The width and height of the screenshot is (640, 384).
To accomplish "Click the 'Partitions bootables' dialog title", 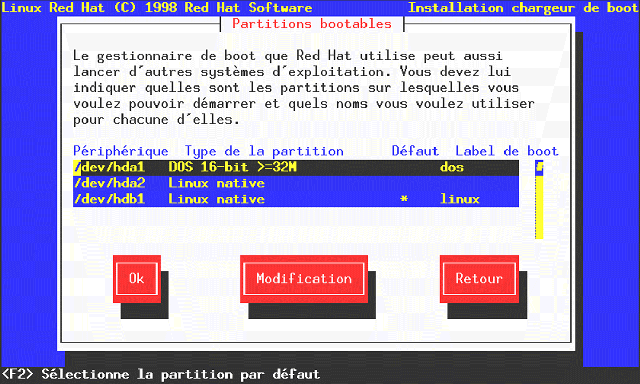I will click(x=312, y=24).
